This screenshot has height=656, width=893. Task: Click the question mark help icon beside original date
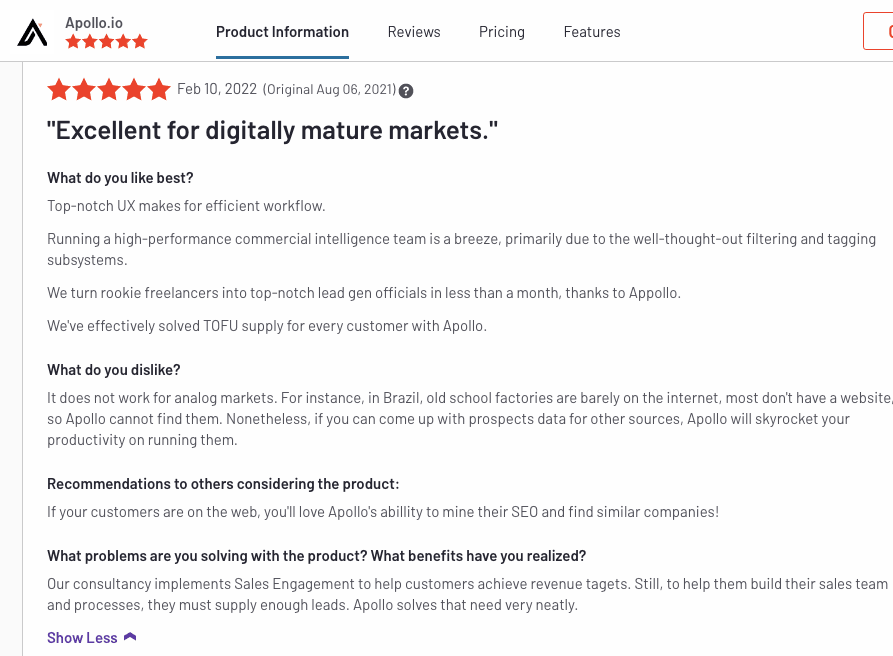click(406, 91)
